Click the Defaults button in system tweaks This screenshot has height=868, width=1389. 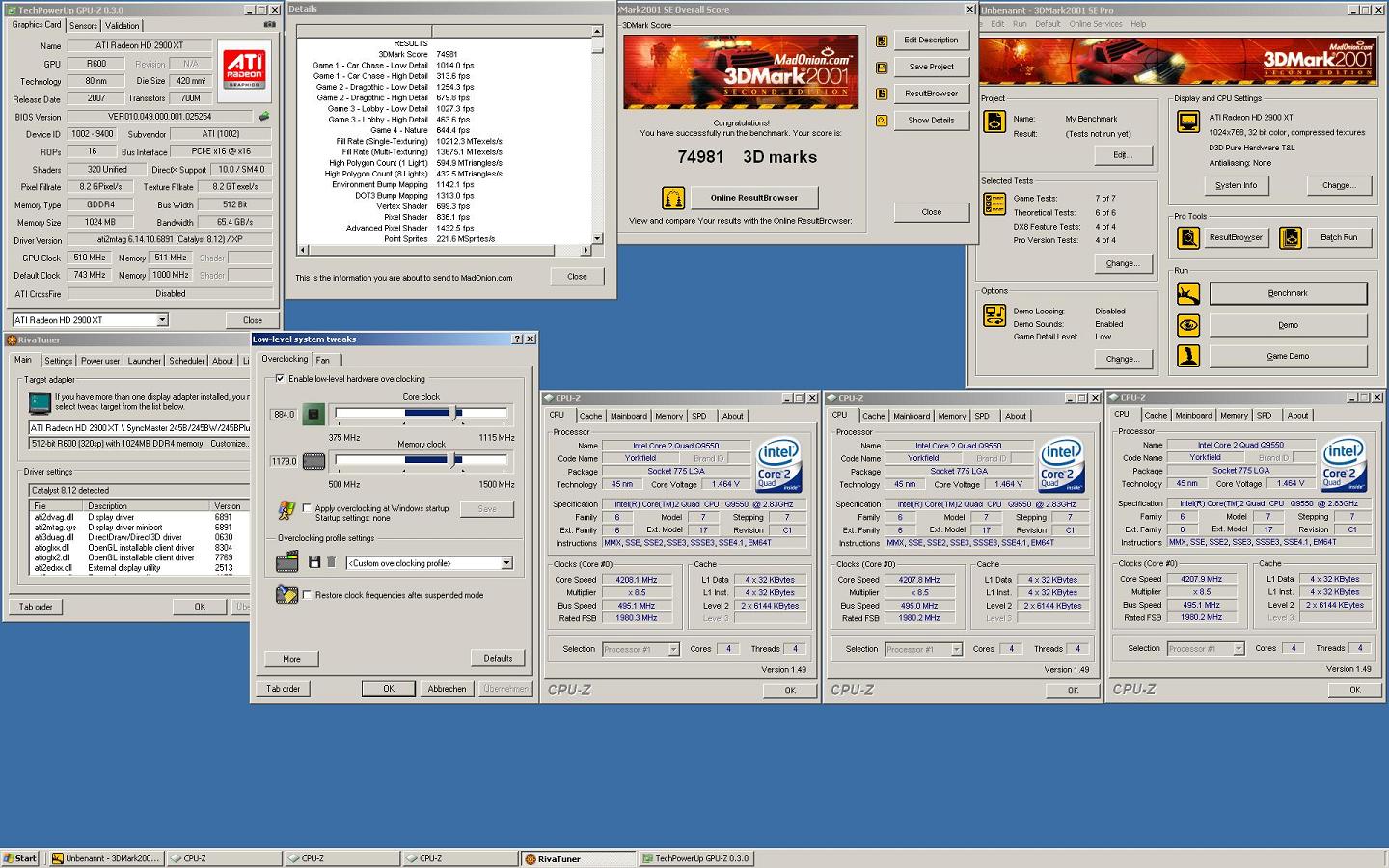[x=498, y=658]
